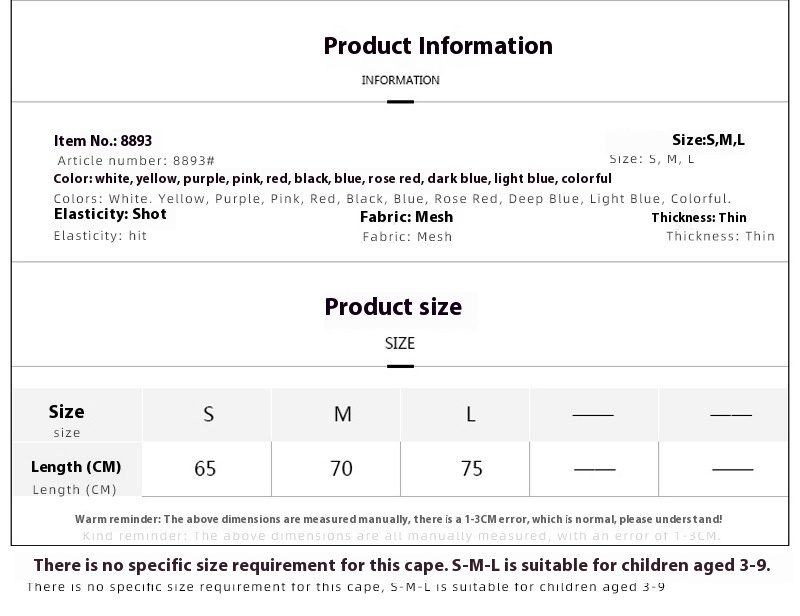The image size is (800, 616).
Task: Select the M column header cell
Action: (x=336, y=414)
